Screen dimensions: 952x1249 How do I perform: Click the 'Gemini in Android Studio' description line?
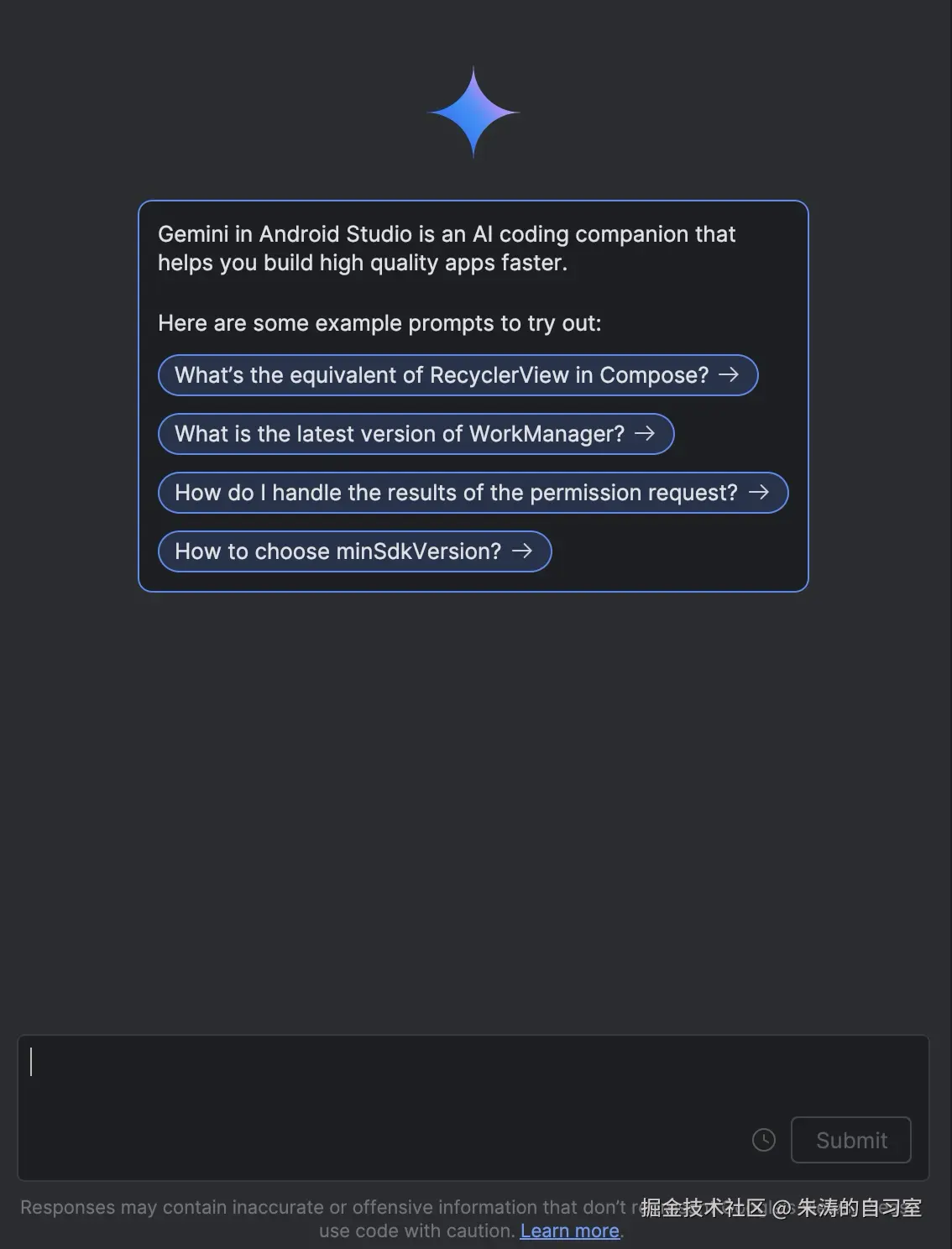[446, 234]
